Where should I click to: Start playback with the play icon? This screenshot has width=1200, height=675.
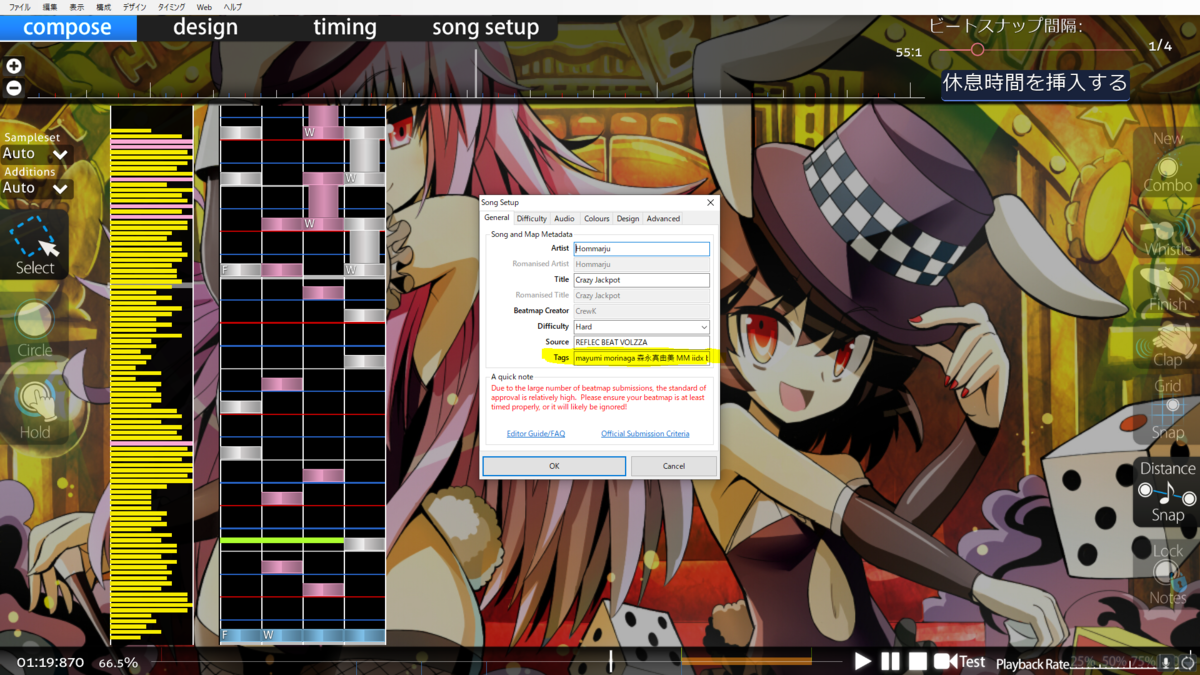coord(862,661)
